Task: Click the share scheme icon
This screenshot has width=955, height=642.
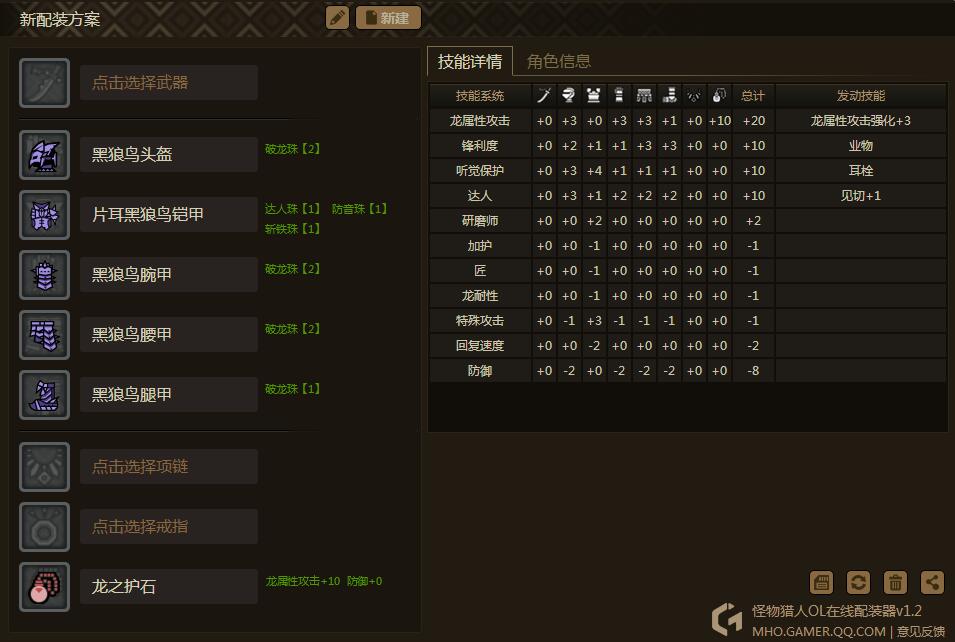Action: [x=932, y=582]
